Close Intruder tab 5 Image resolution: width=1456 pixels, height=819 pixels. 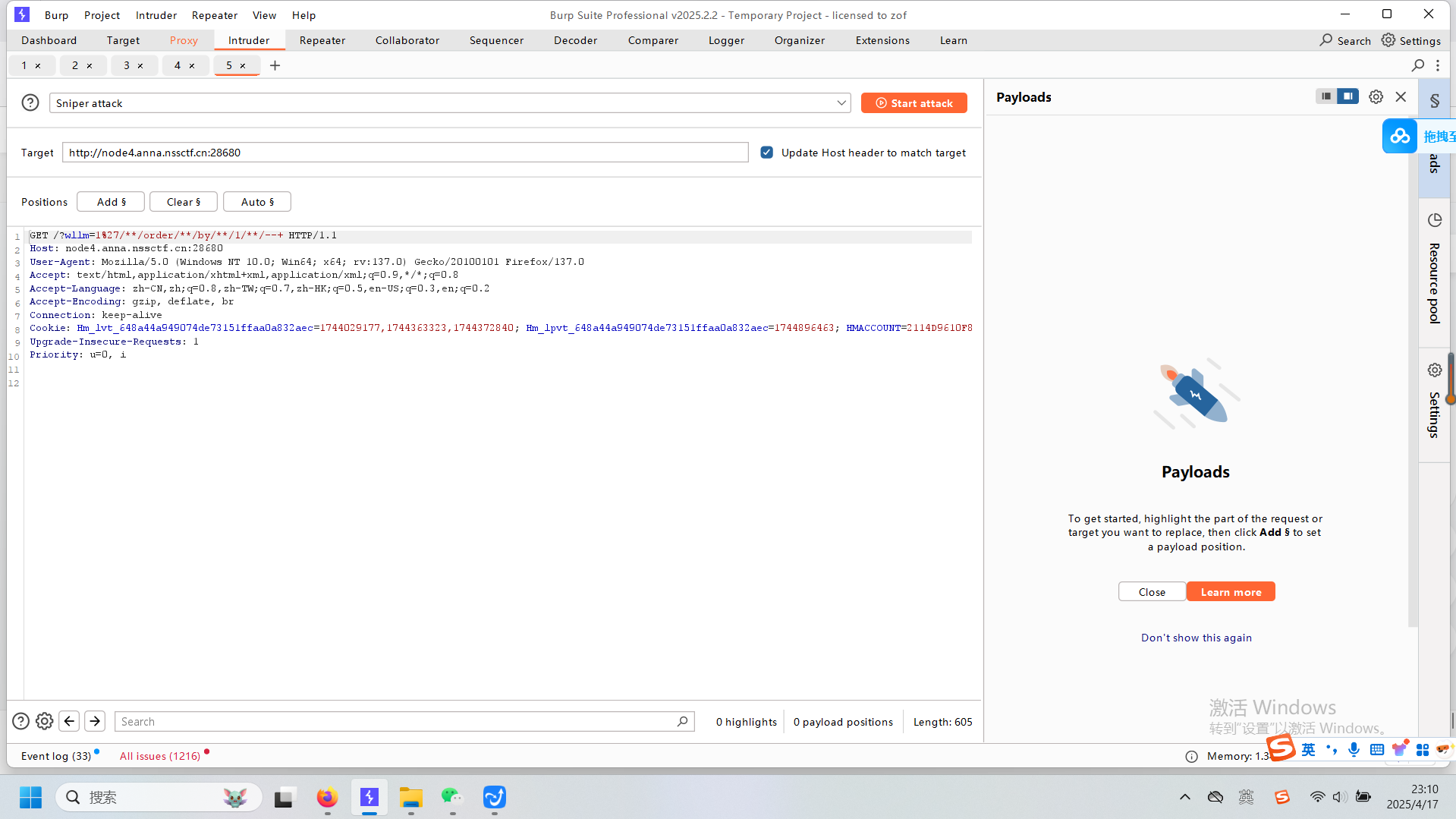pyautogui.click(x=243, y=66)
